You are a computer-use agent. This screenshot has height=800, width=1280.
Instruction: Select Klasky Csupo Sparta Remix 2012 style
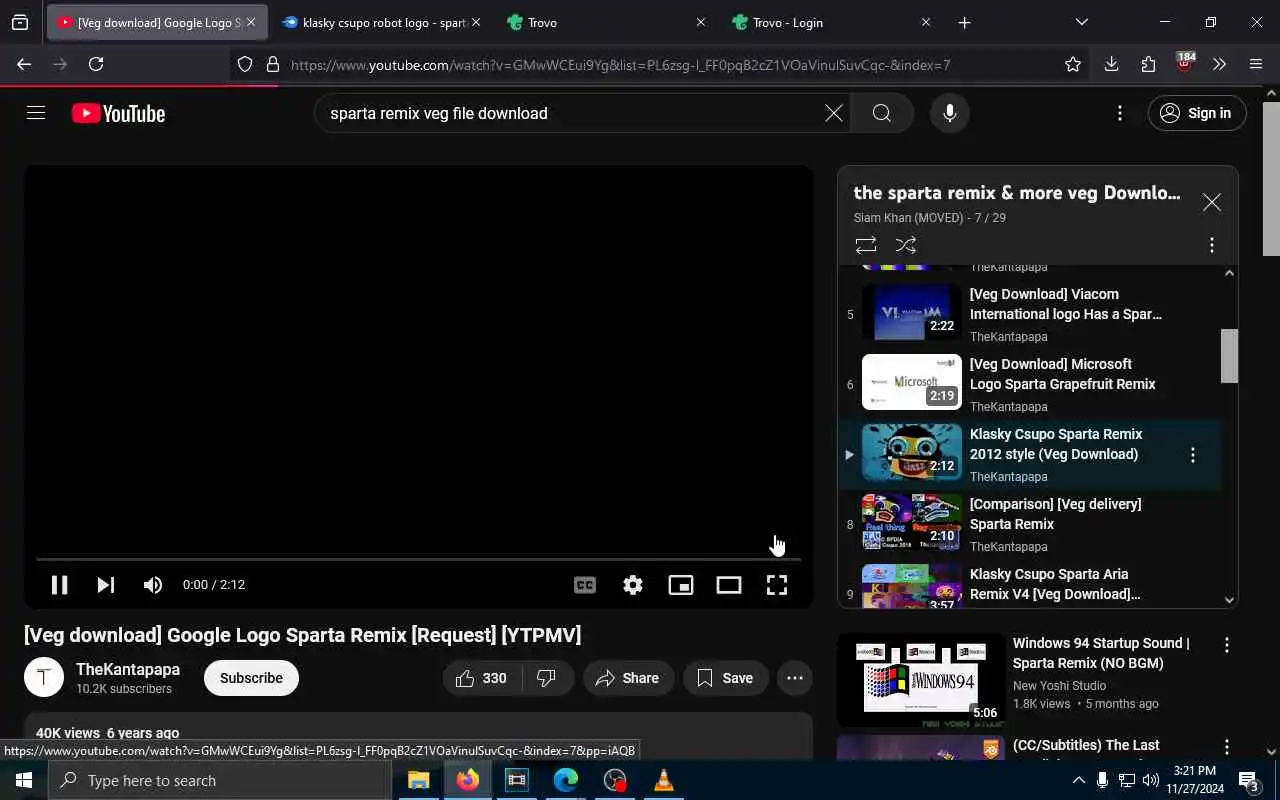[1056, 444]
